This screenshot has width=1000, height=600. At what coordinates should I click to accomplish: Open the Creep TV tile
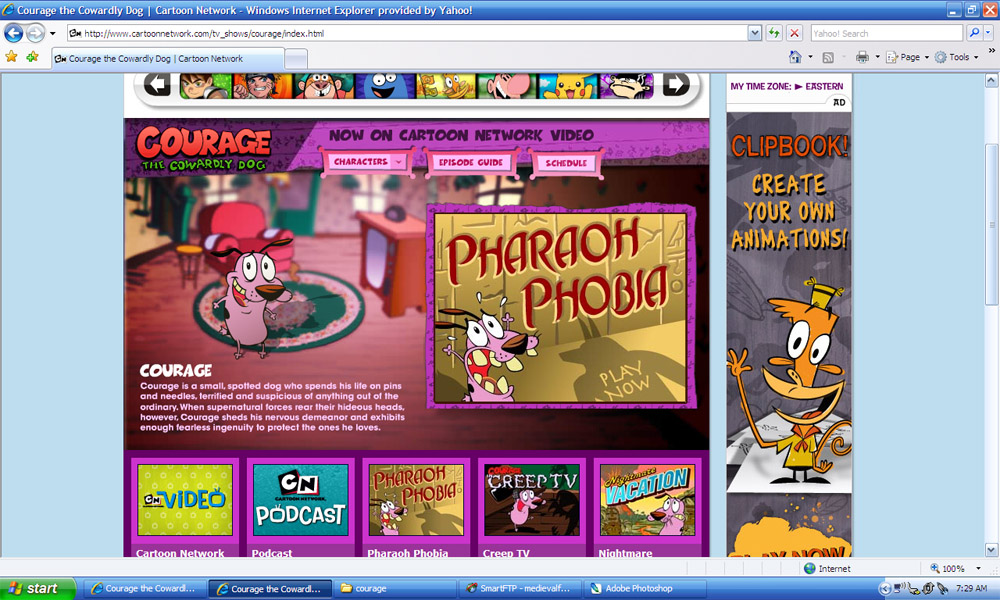532,500
